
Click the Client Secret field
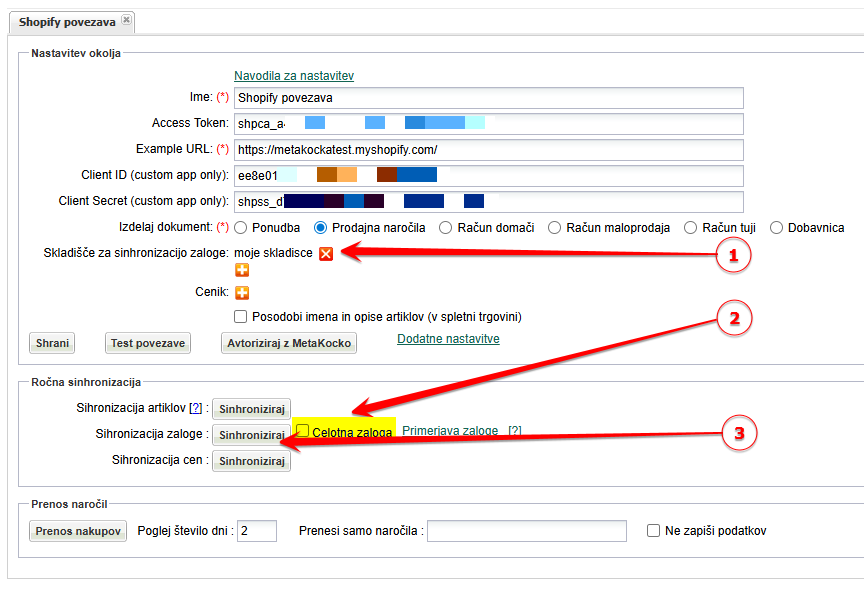489,202
